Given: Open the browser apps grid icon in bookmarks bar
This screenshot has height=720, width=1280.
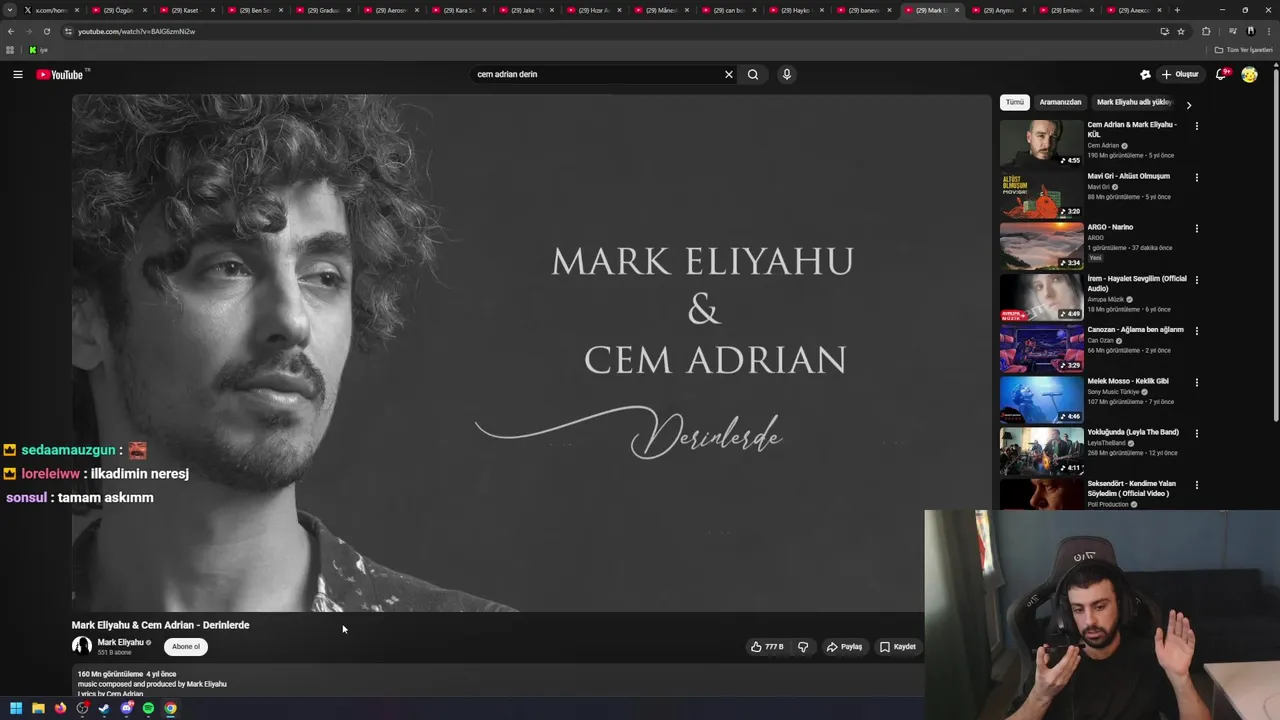Looking at the screenshot, I should [x=10, y=50].
